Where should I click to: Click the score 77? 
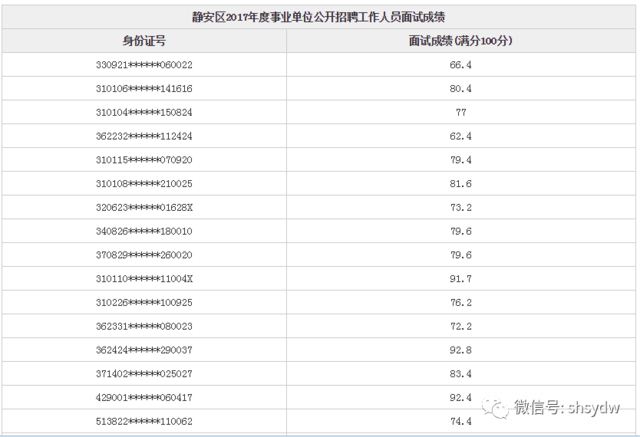pos(461,112)
